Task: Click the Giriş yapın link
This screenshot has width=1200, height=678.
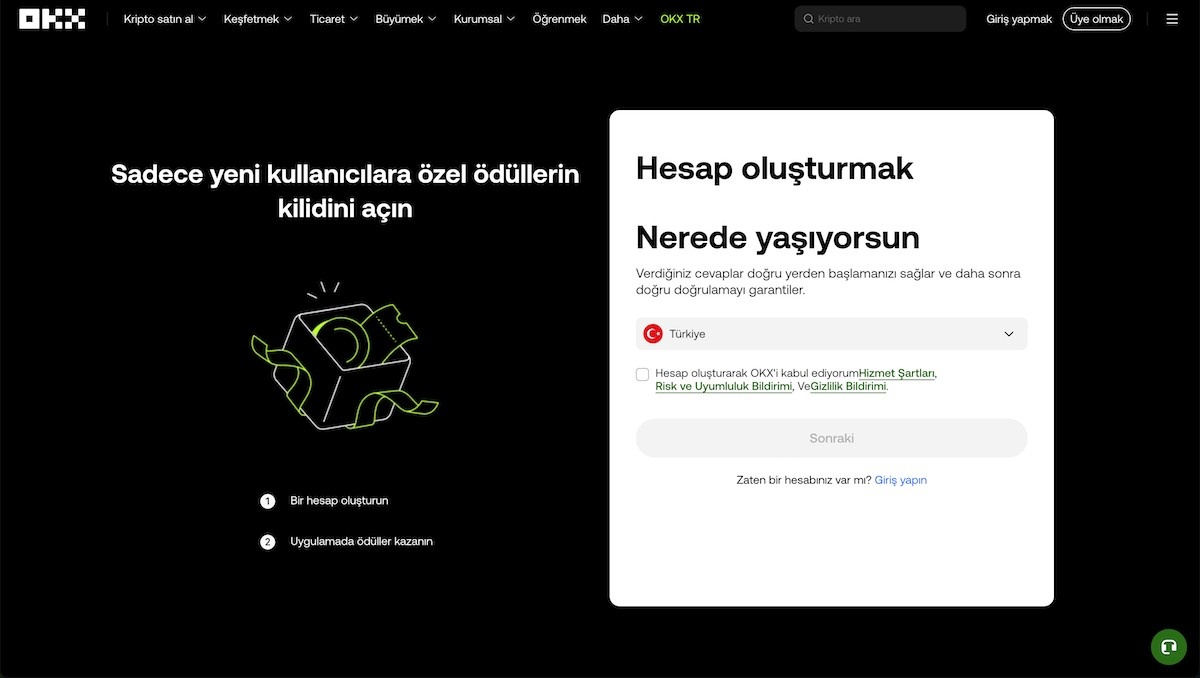Action: point(900,480)
